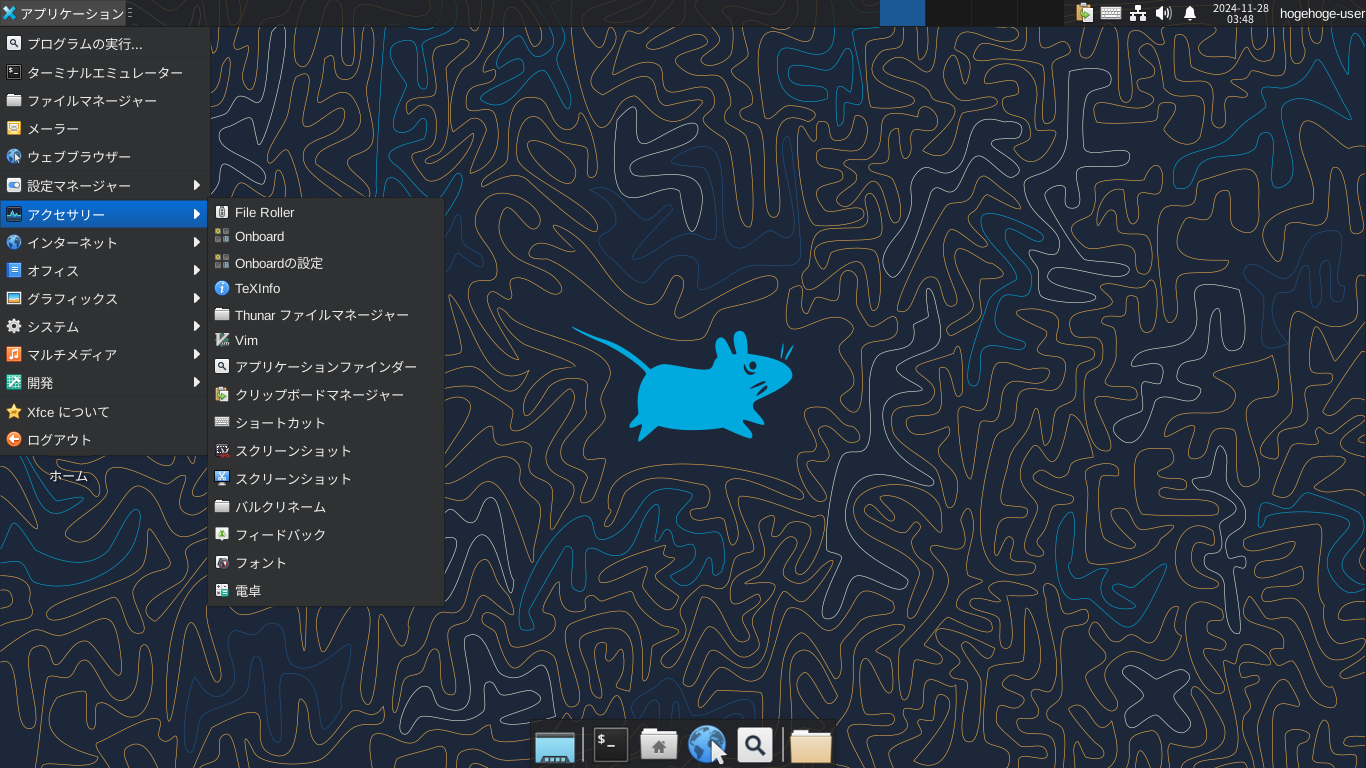Open メーラー from the applications menu
1366x768 pixels.
(105, 129)
